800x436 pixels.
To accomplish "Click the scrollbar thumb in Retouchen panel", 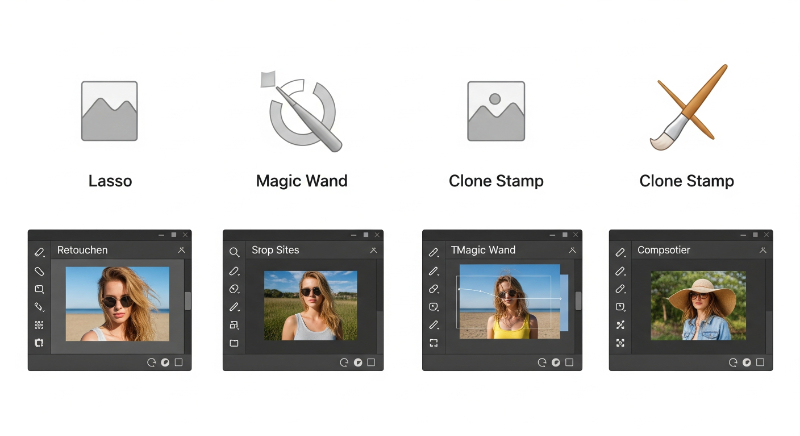I will [x=188, y=301].
